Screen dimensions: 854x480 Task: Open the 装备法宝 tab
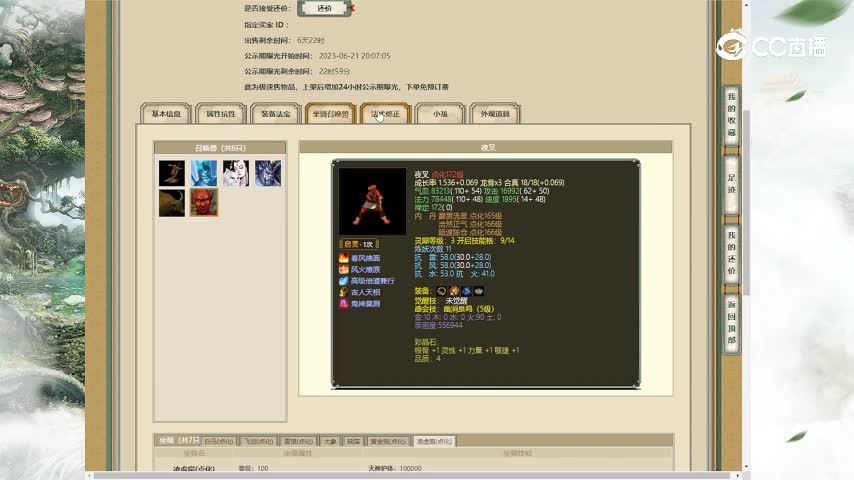(x=276, y=113)
